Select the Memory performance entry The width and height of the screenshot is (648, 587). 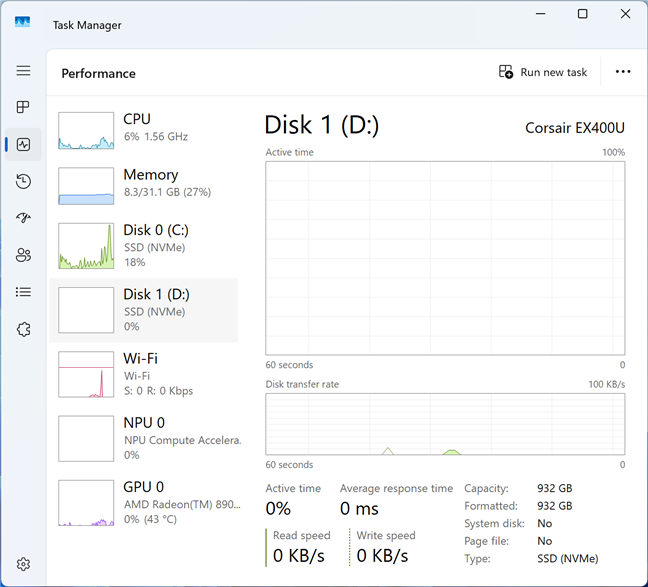[144, 186]
